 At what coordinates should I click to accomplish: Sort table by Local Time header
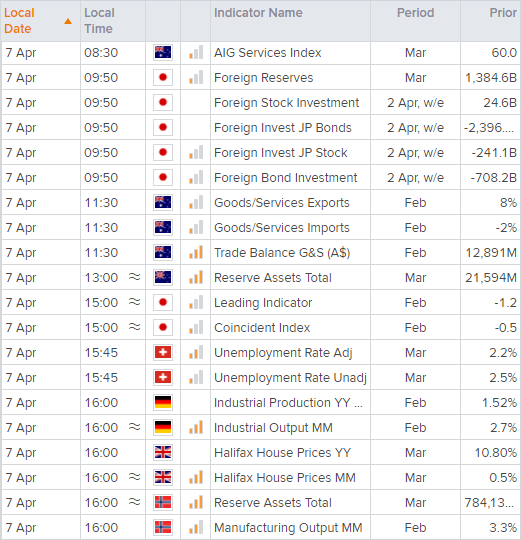(x=100, y=21)
